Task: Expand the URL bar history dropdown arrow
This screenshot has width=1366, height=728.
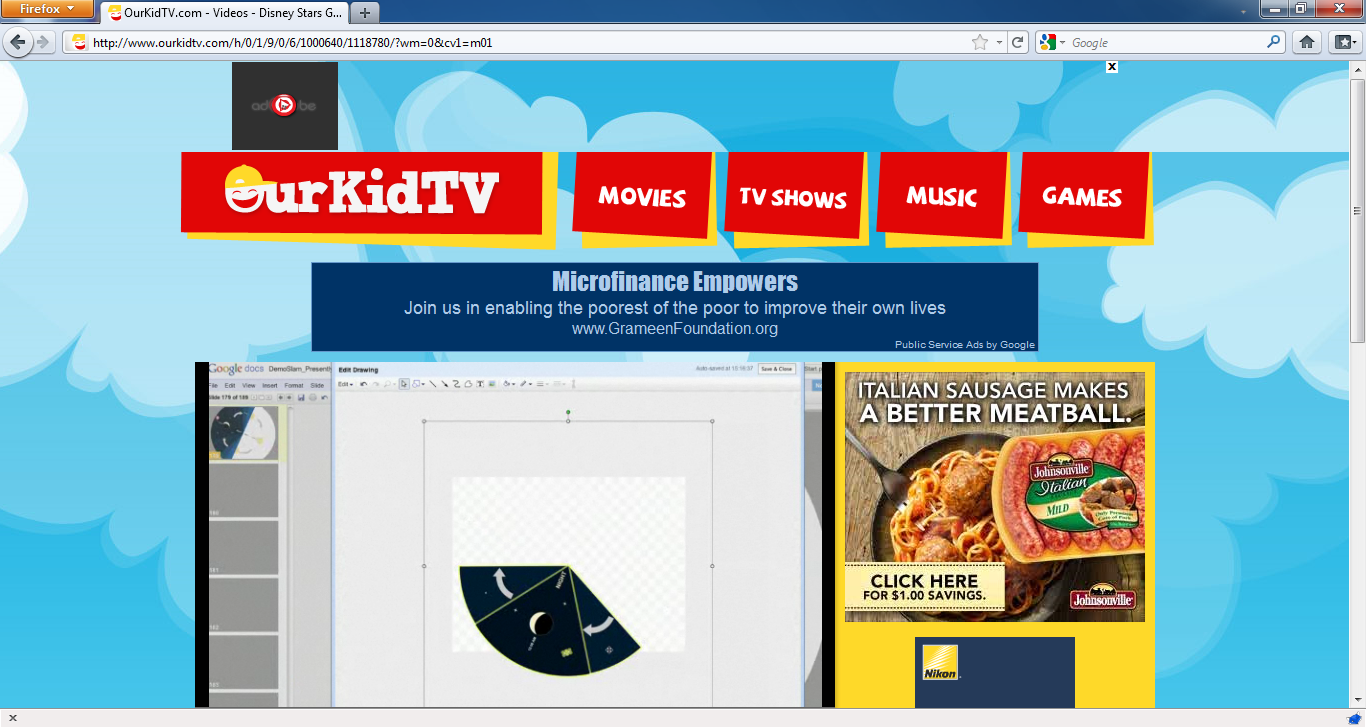Action: click(999, 43)
